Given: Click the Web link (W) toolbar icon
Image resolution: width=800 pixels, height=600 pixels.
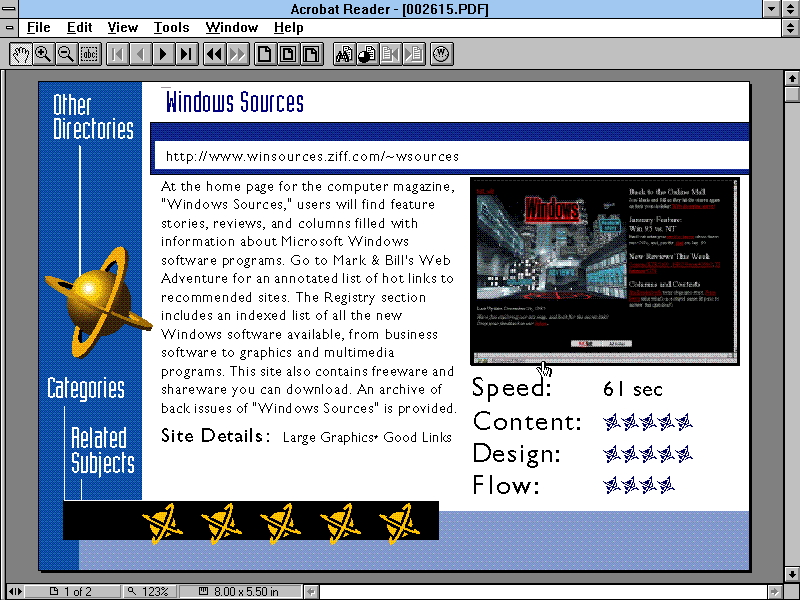Looking at the screenshot, I should pyautogui.click(x=441, y=54).
